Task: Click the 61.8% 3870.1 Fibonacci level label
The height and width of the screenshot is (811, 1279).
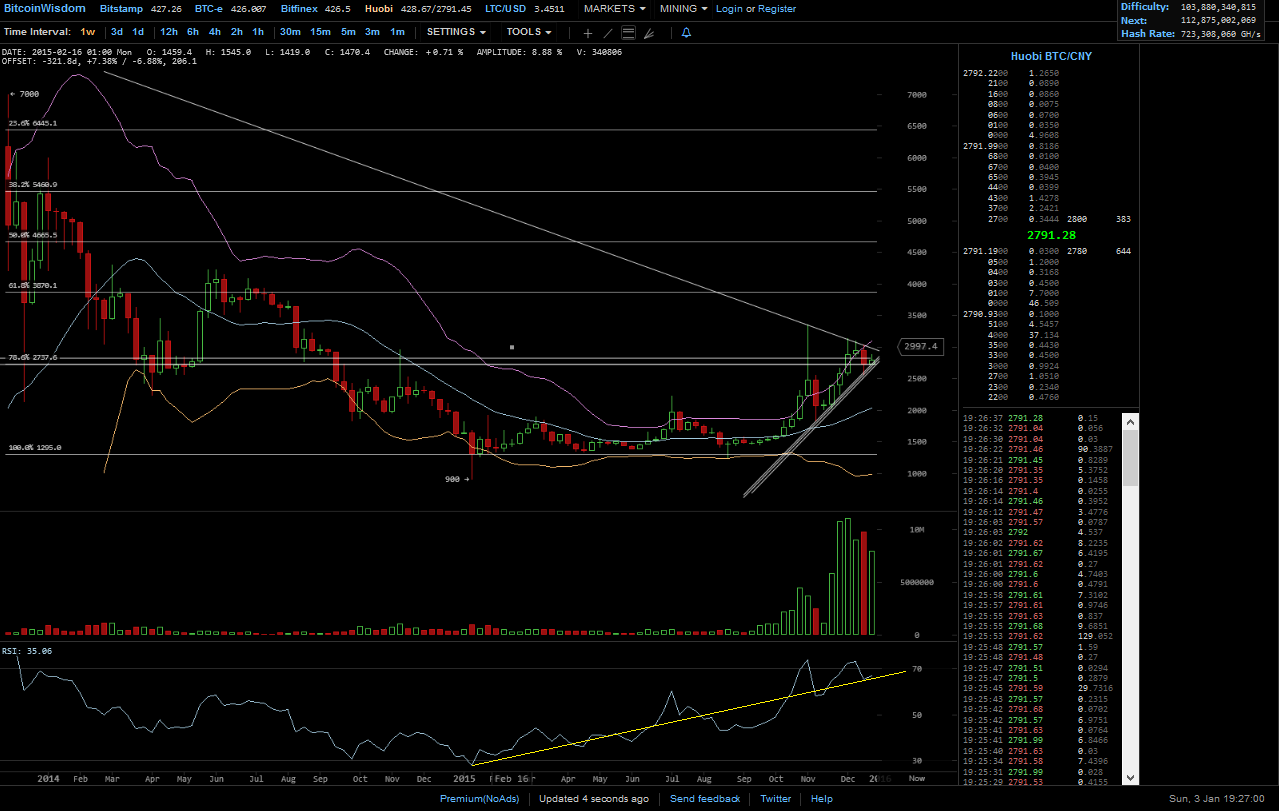Action: point(33,286)
